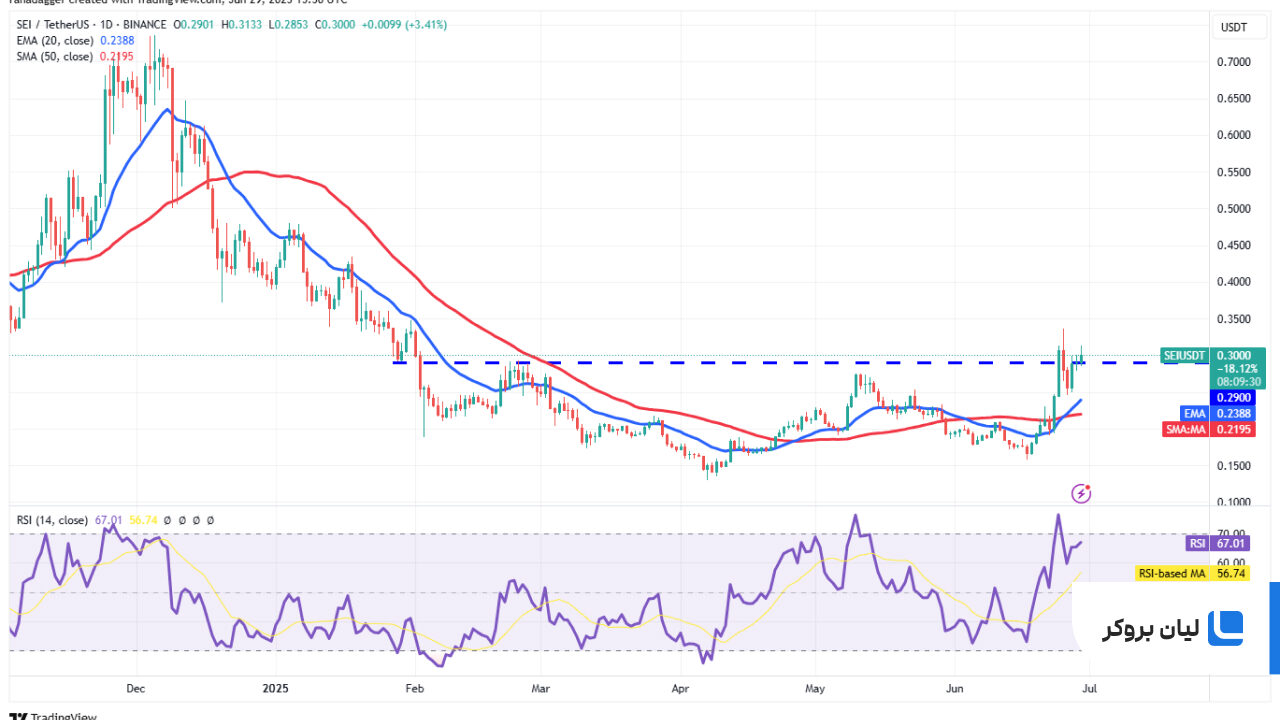Click the 56.74 RSI-based MA scale value
The width and height of the screenshot is (1281, 720).
1230,573
